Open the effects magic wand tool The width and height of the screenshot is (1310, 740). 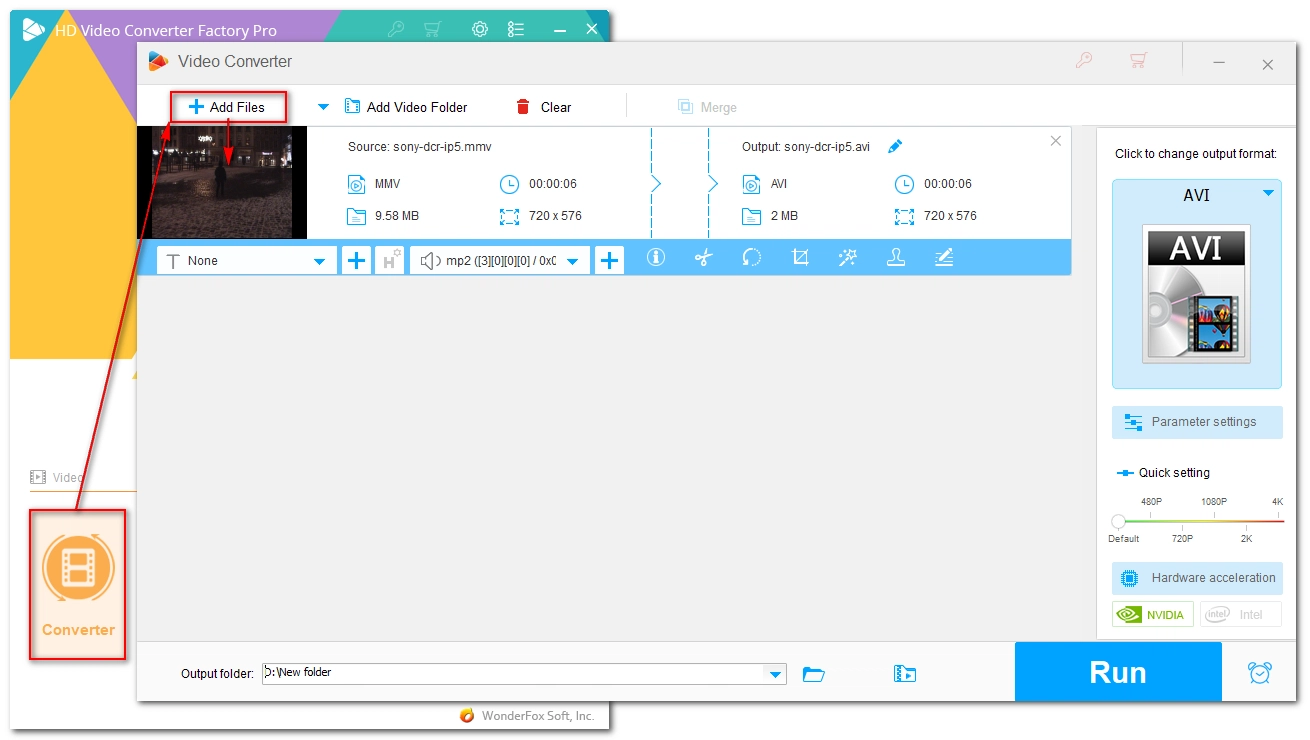[x=848, y=258]
